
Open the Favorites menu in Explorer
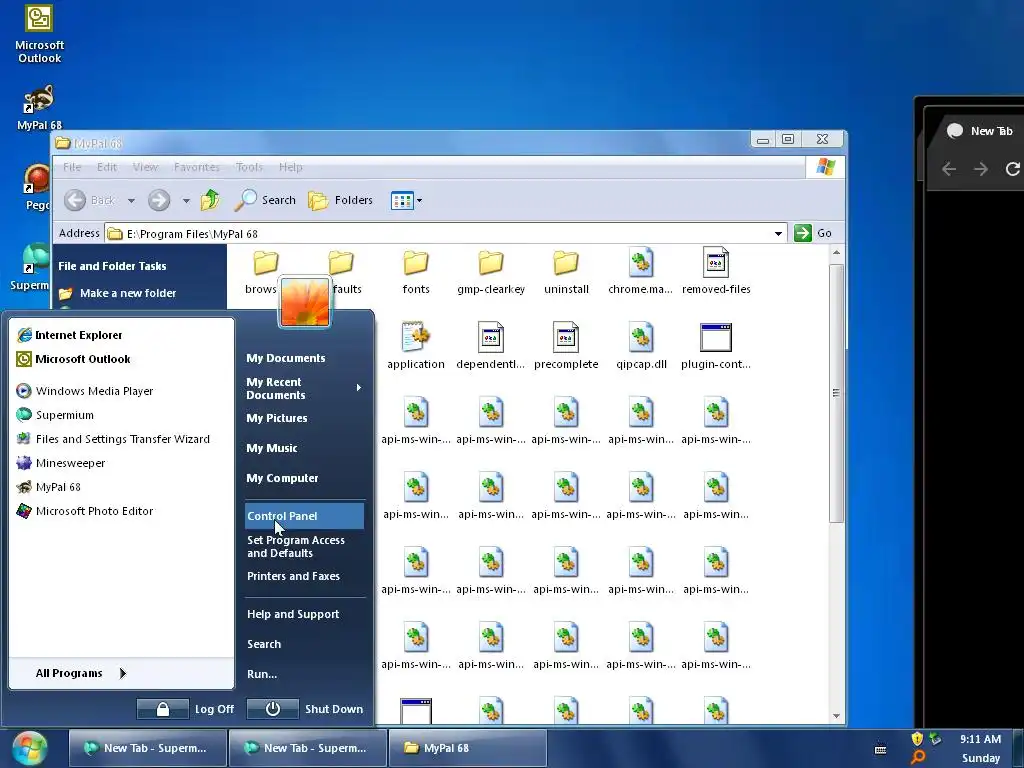coord(197,167)
